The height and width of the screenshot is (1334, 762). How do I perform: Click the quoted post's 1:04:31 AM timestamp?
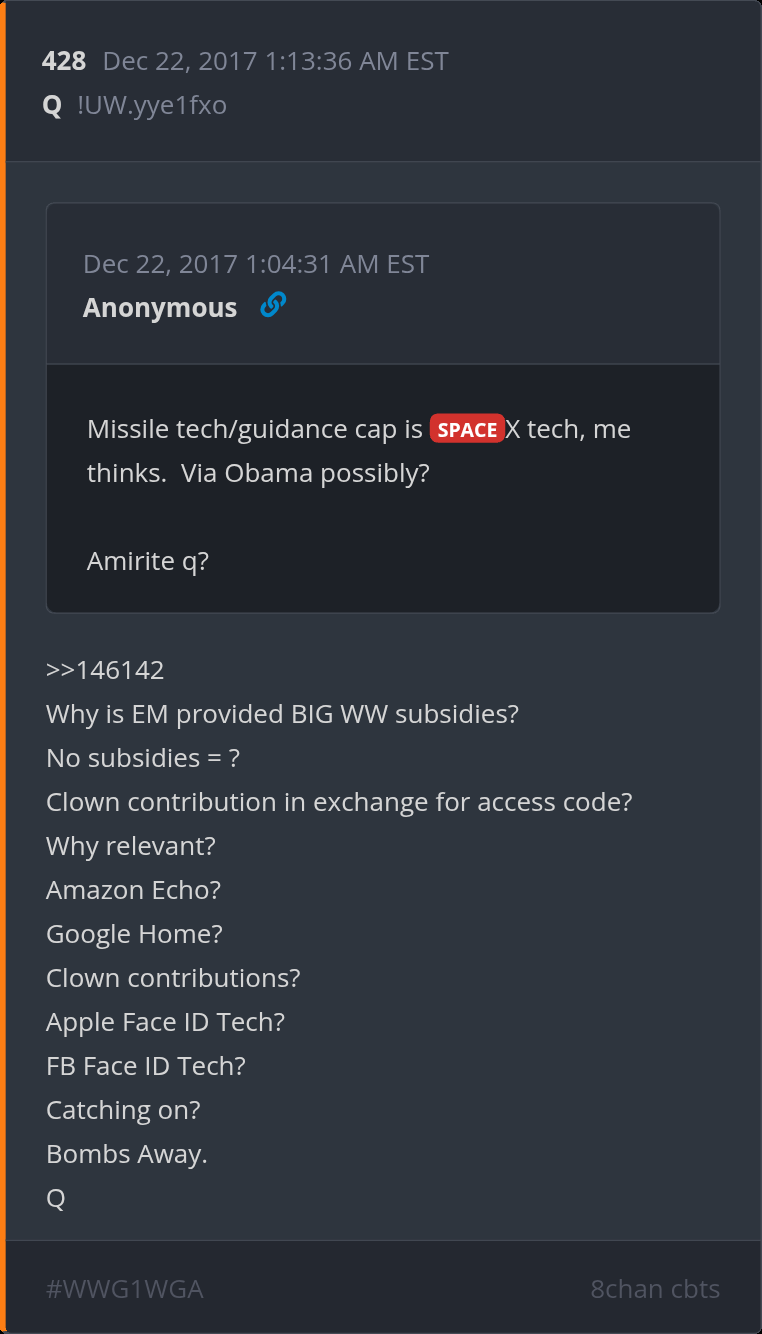pos(256,264)
